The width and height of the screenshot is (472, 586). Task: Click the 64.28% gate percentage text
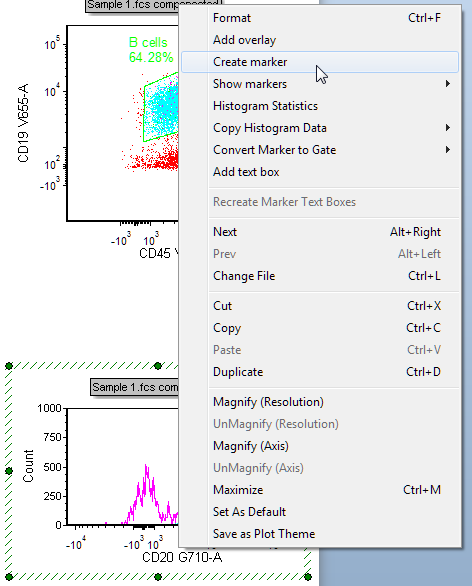tap(151, 58)
